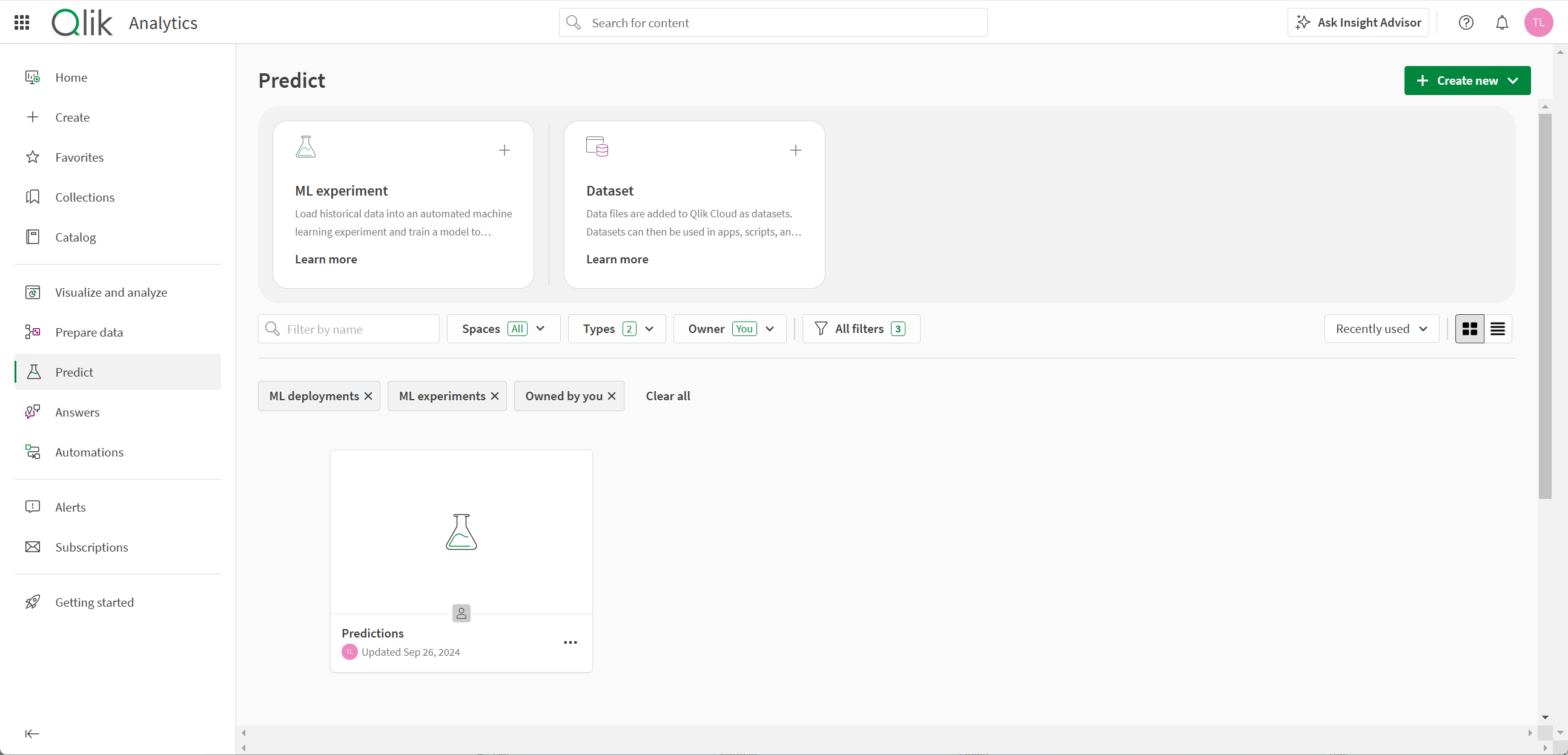Open the Alerts speech-bubble icon

[x=33, y=506]
